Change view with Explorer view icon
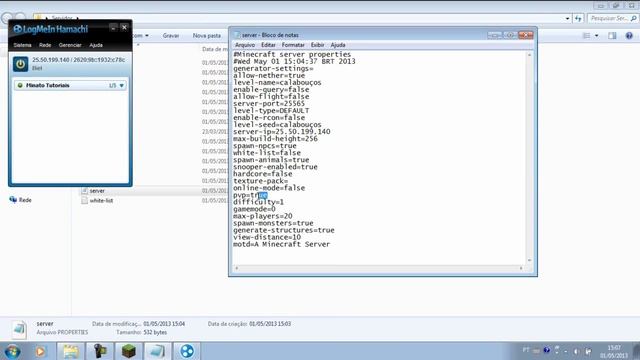The width and height of the screenshot is (640, 360). coord(587,36)
